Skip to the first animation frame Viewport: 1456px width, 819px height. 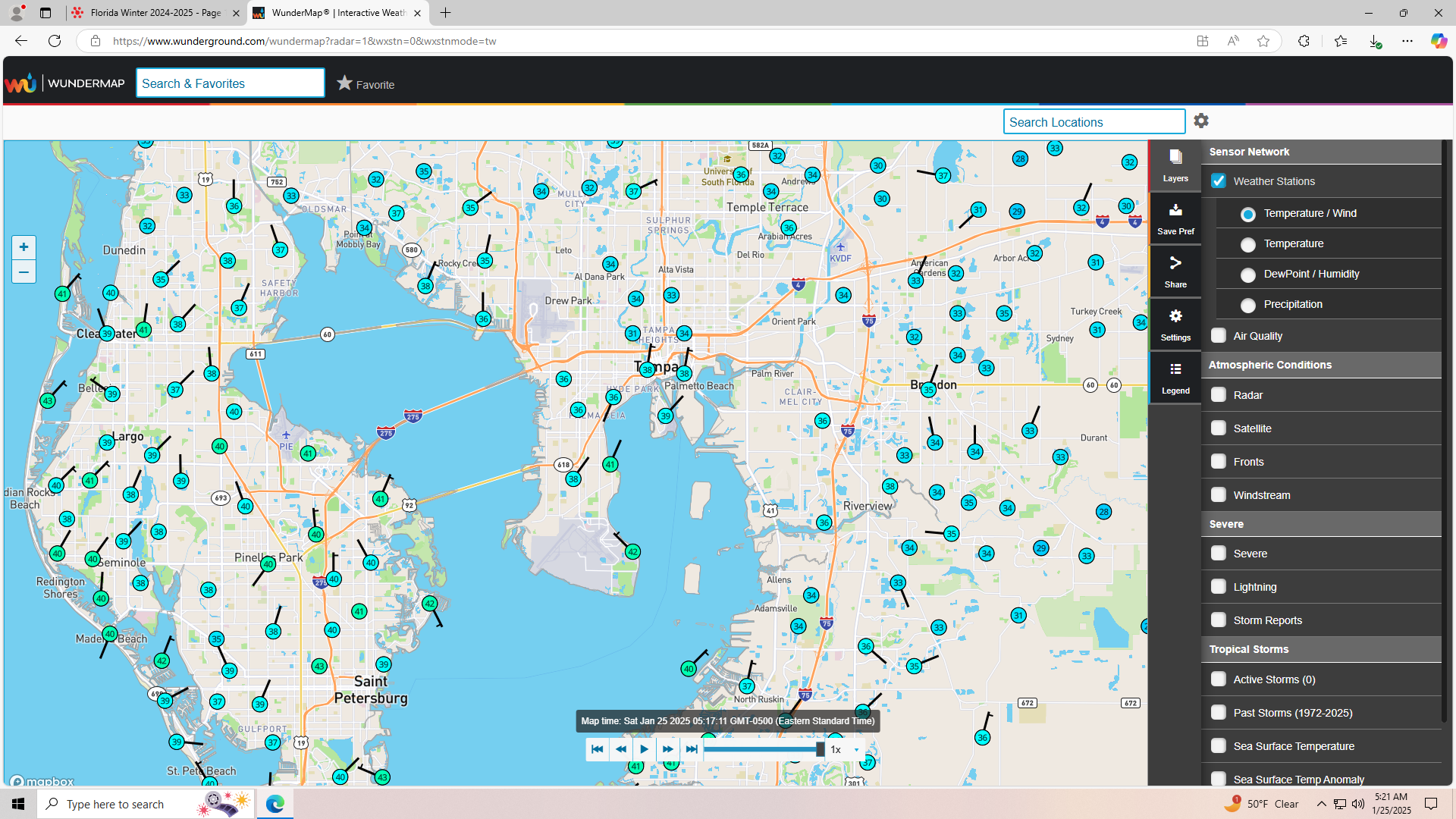coord(597,749)
